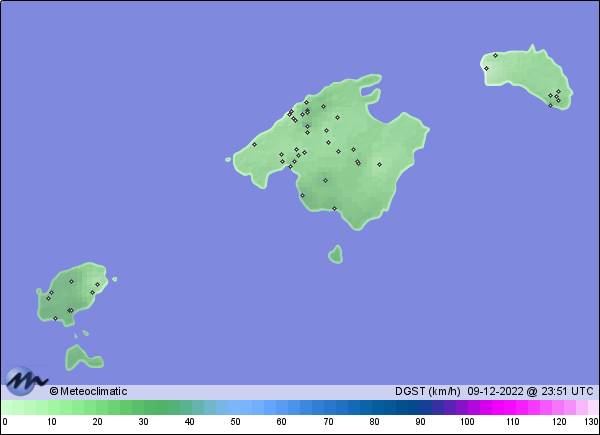Click the 30 value on the scale
The height and width of the screenshot is (435, 600).
[143, 422]
